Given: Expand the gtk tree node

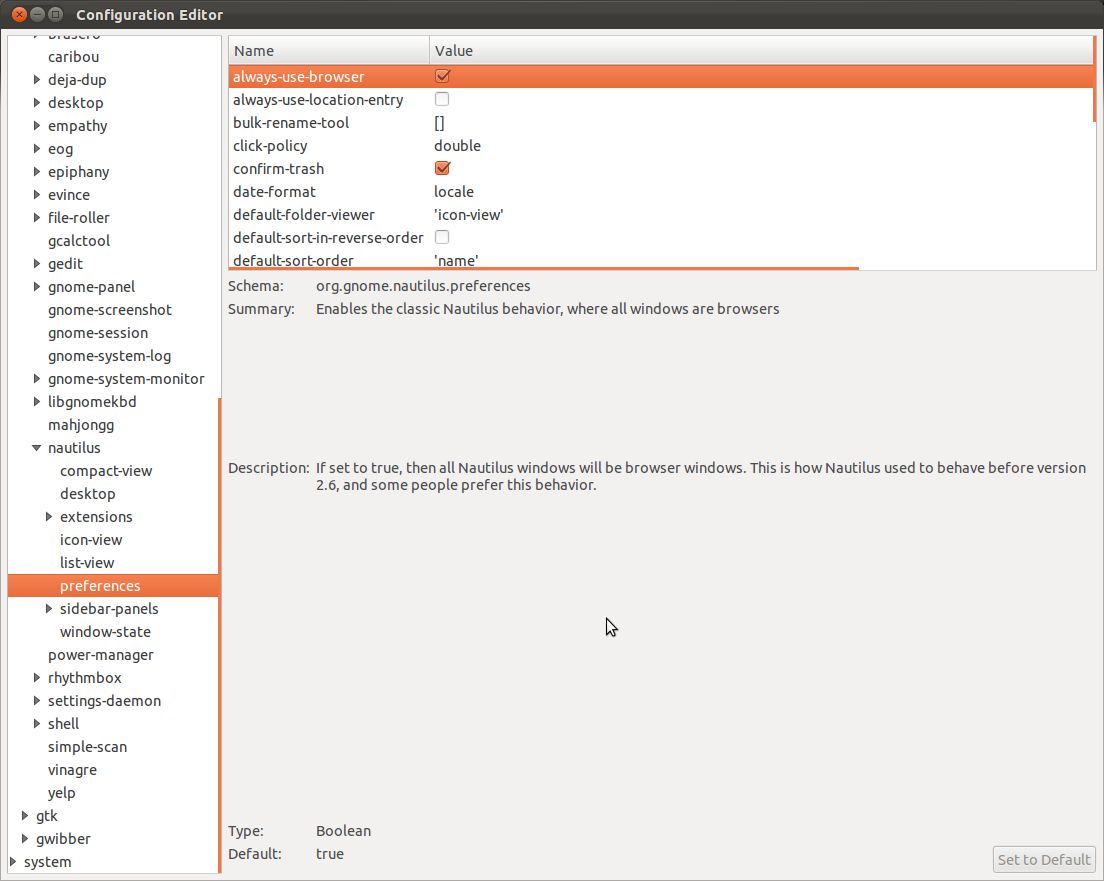Looking at the screenshot, I should click(x=25, y=816).
